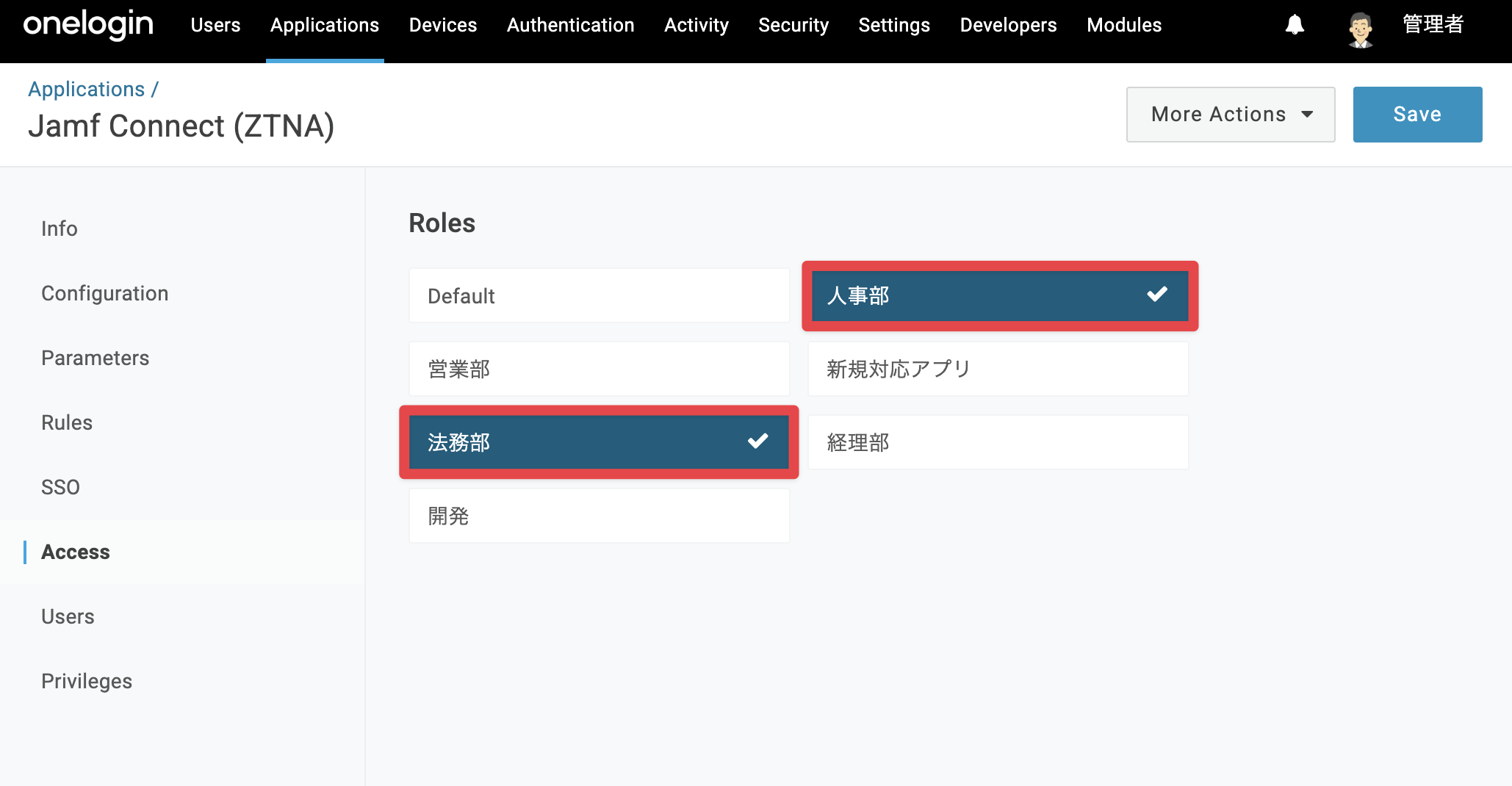1512x786 pixels.
Task: Enable the 開発 role
Action: click(599, 516)
